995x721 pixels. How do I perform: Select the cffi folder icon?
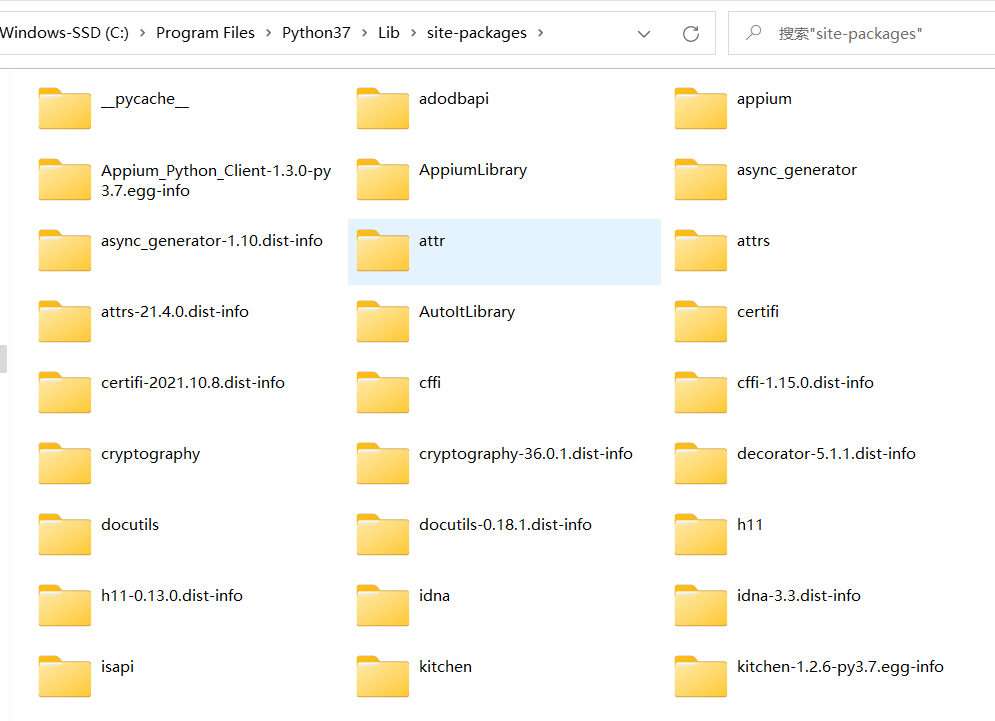(383, 393)
